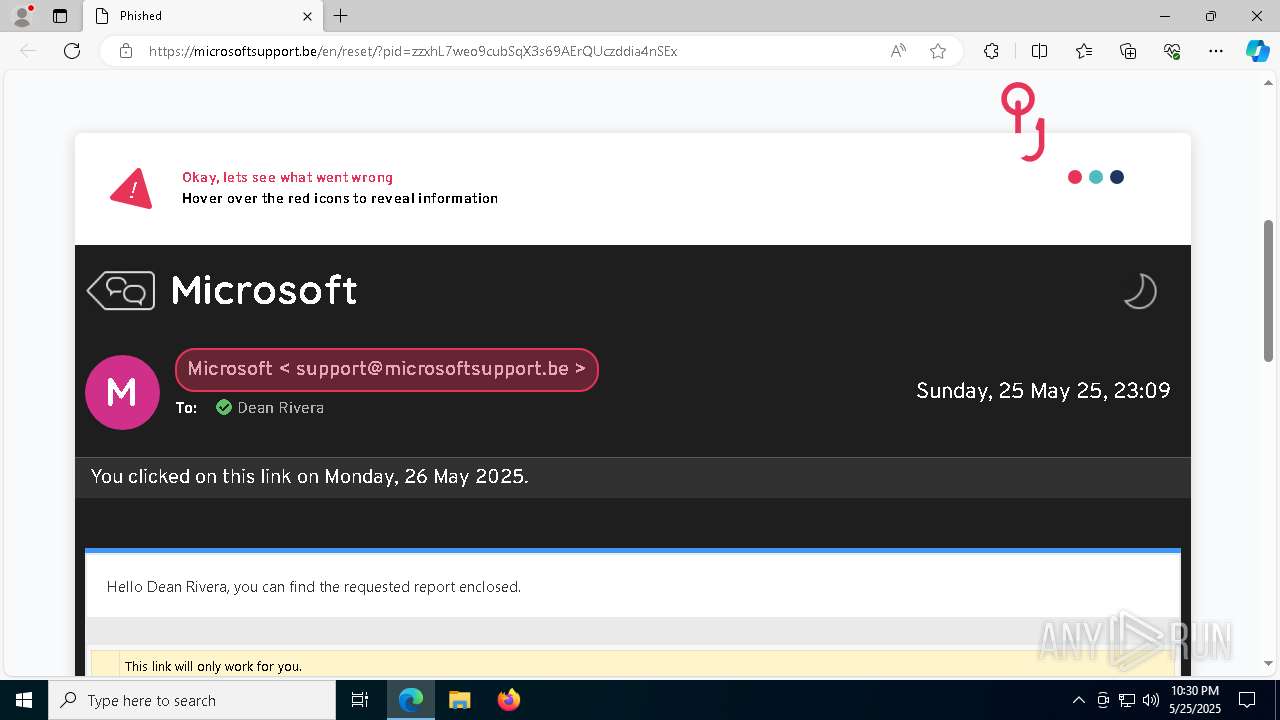Open Settings and more menu
This screenshot has height=720, width=1280.
point(1216,51)
